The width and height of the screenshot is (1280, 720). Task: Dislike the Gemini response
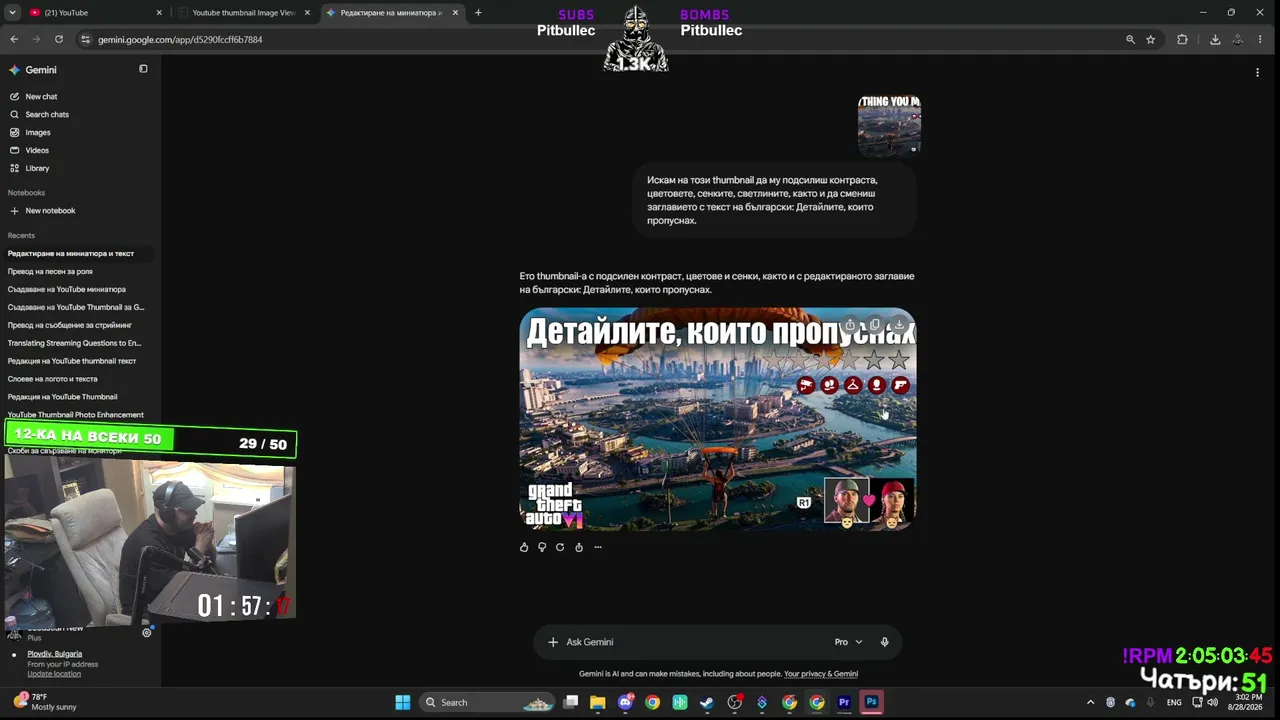(542, 547)
